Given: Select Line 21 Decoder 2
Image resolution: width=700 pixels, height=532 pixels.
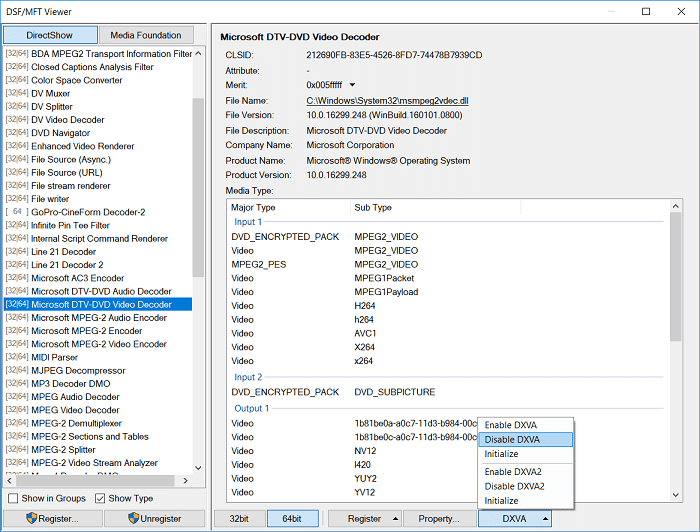Looking at the screenshot, I should pos(98,265).
